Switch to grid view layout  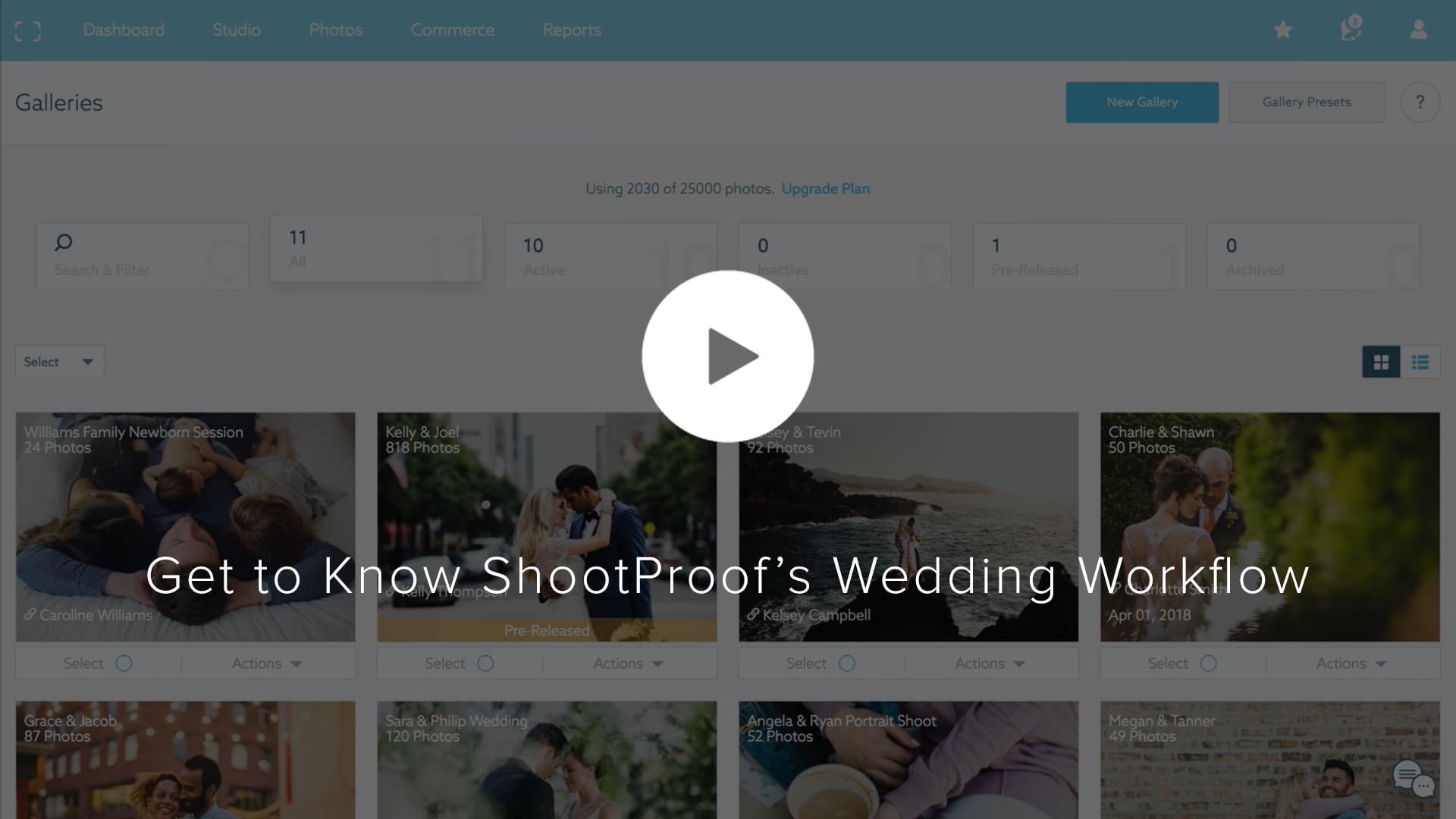coord(1381,362)
